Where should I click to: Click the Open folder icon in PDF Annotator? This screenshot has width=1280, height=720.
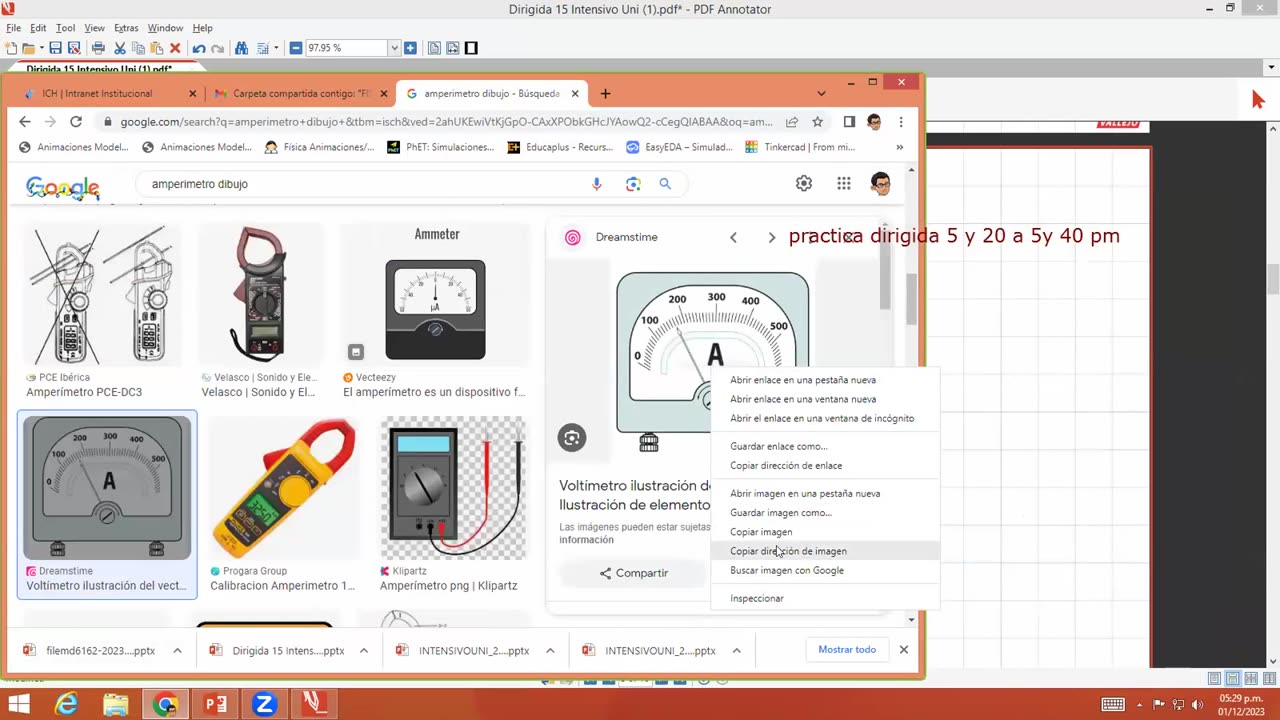tap(28, 48)
